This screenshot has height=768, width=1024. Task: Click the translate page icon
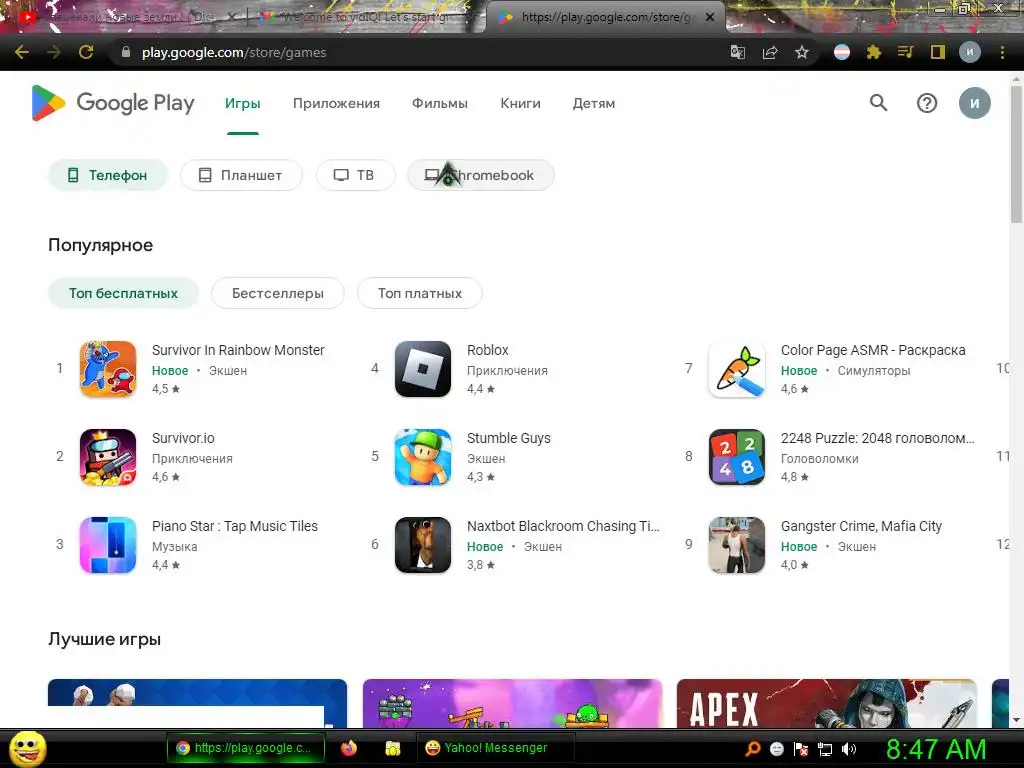point(738,52)
